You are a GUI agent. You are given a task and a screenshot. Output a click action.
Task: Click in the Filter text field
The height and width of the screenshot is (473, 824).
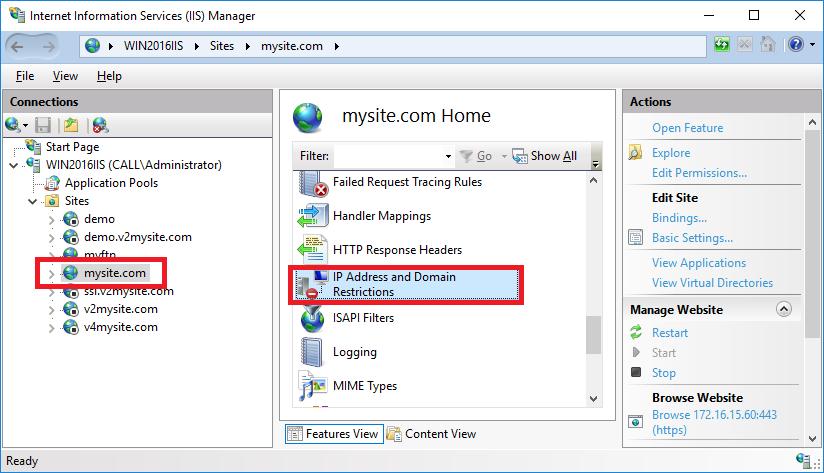[388, 156]
